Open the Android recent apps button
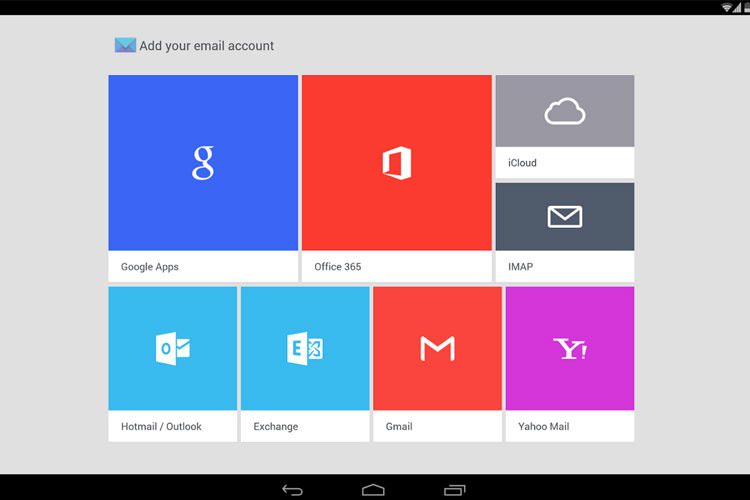The height and width of the screenshot is (500, 750). (454, 490)
